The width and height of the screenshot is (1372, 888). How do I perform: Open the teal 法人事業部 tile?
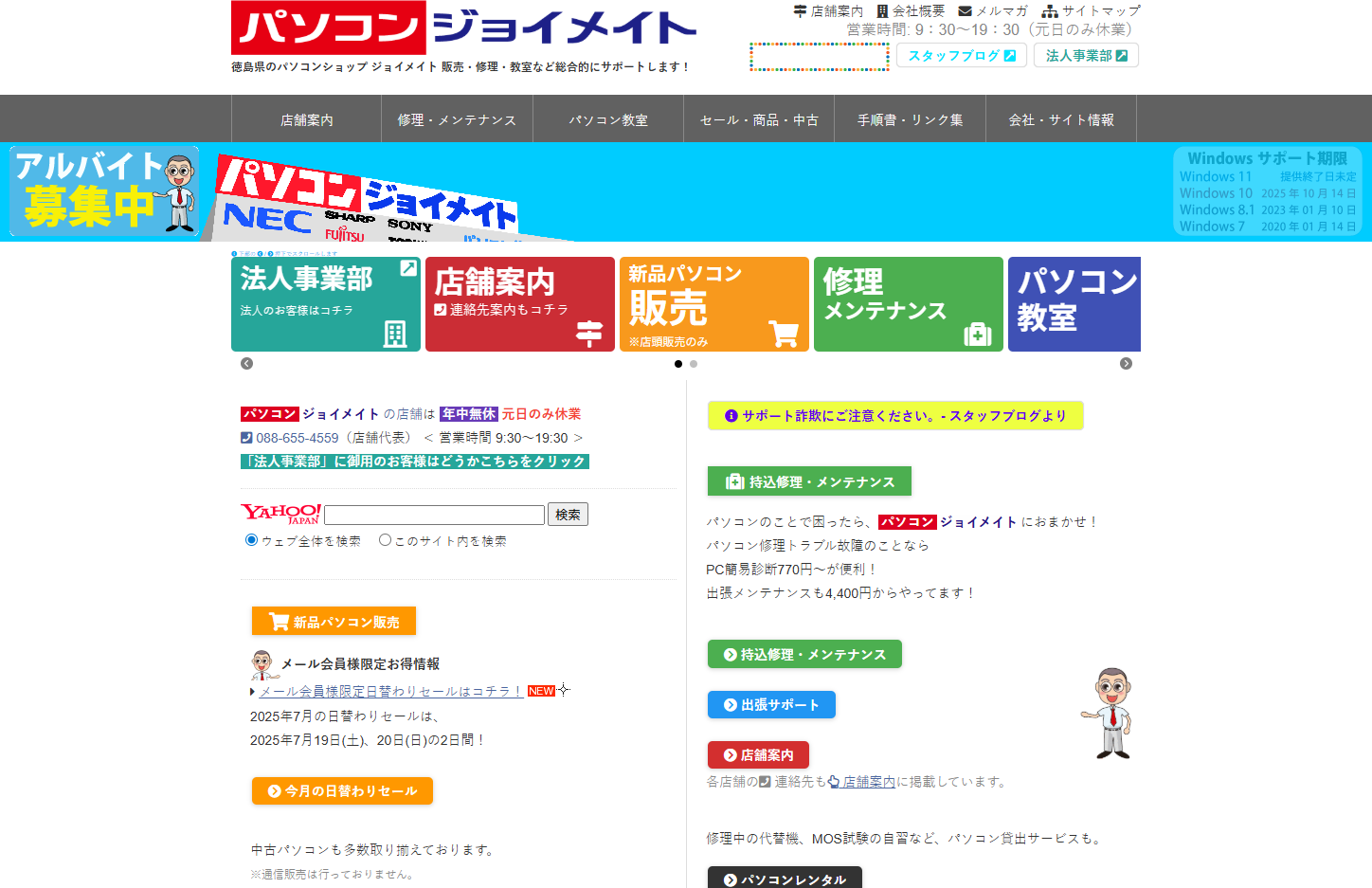[x=326, y=304]
